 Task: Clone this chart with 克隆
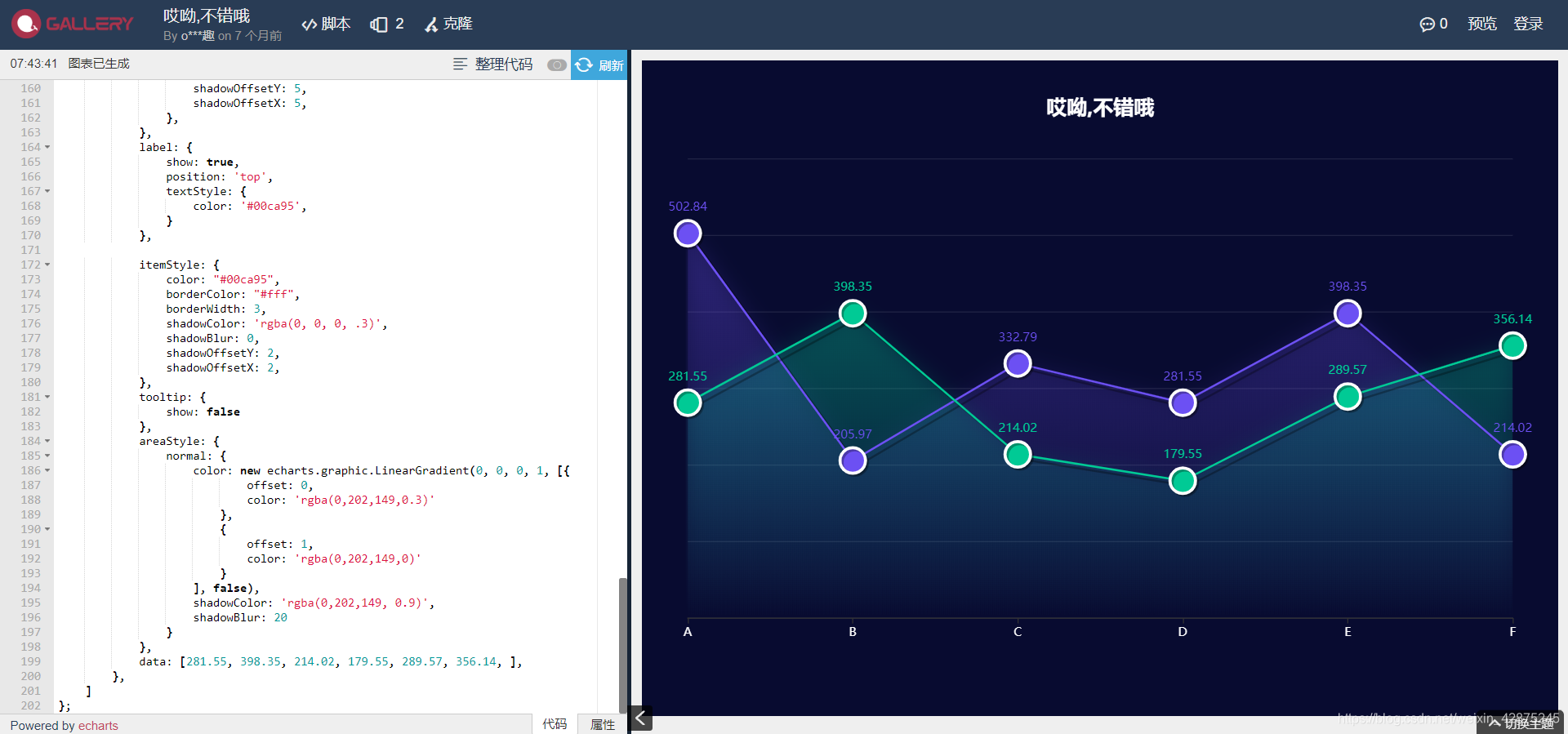coord(448,24)
